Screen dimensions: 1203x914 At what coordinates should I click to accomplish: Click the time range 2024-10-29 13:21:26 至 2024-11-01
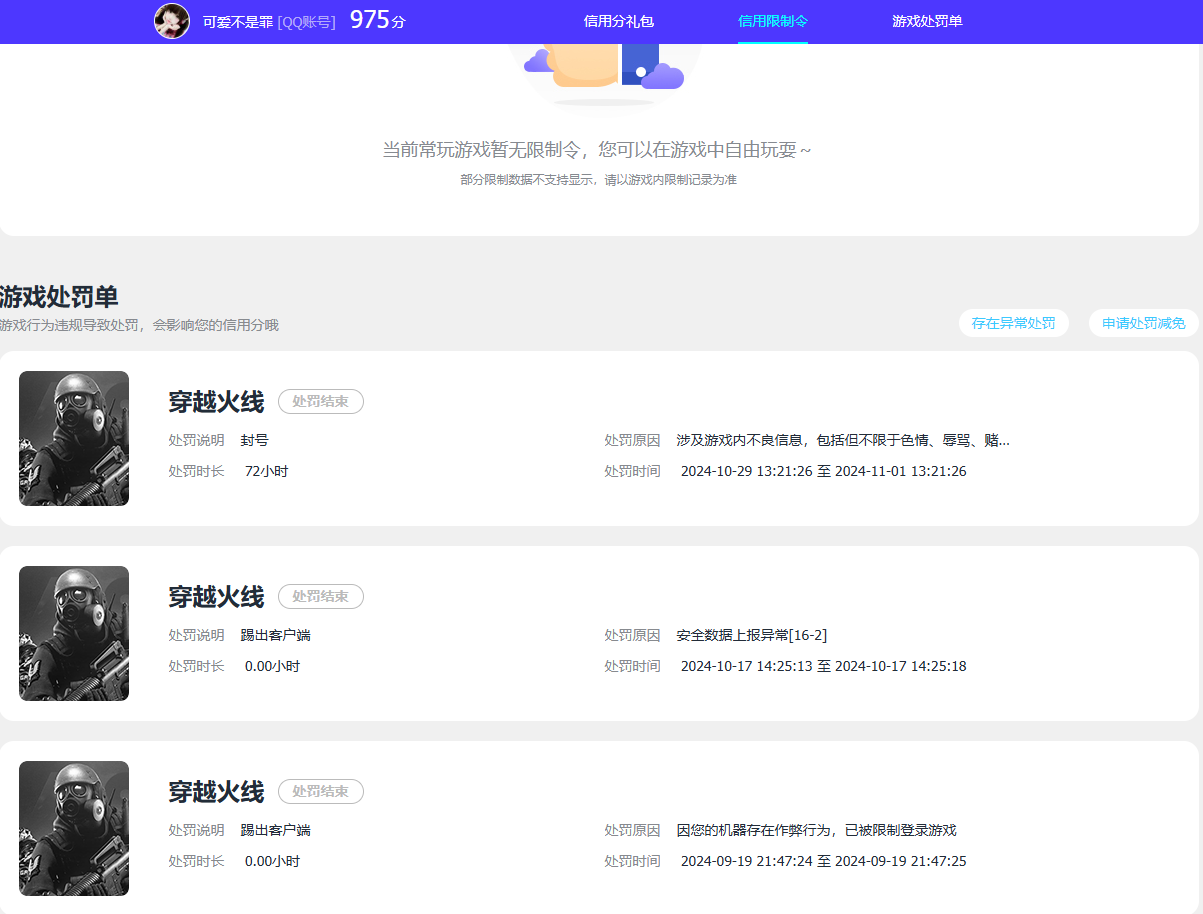coord(824,471)
